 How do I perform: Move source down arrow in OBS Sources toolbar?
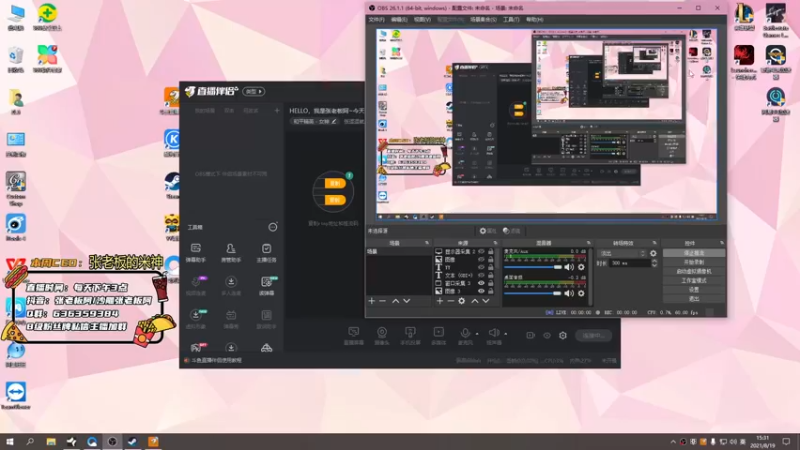pyautogui.click(x=486, y=301)
